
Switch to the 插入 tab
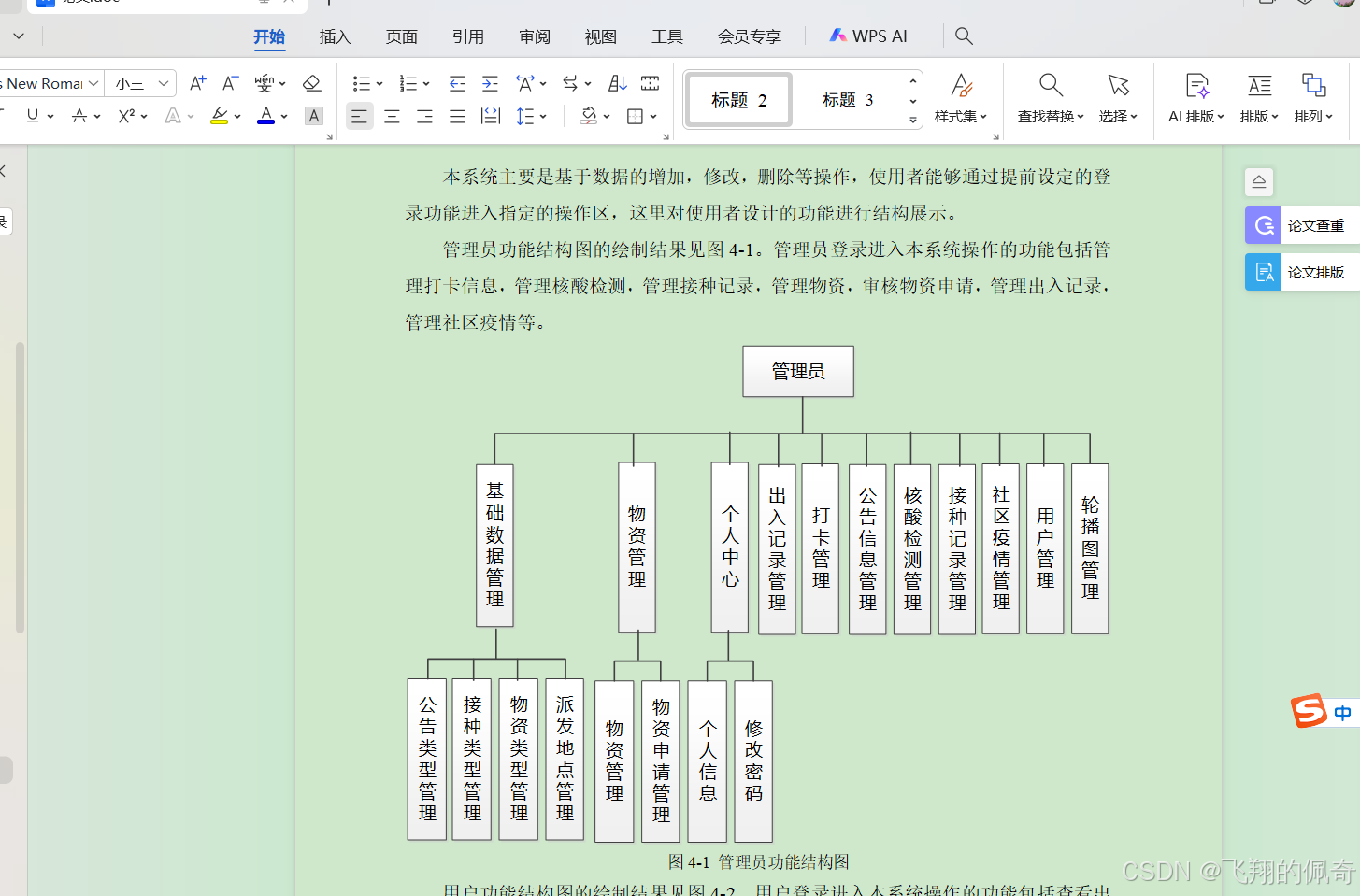point(335,36)
